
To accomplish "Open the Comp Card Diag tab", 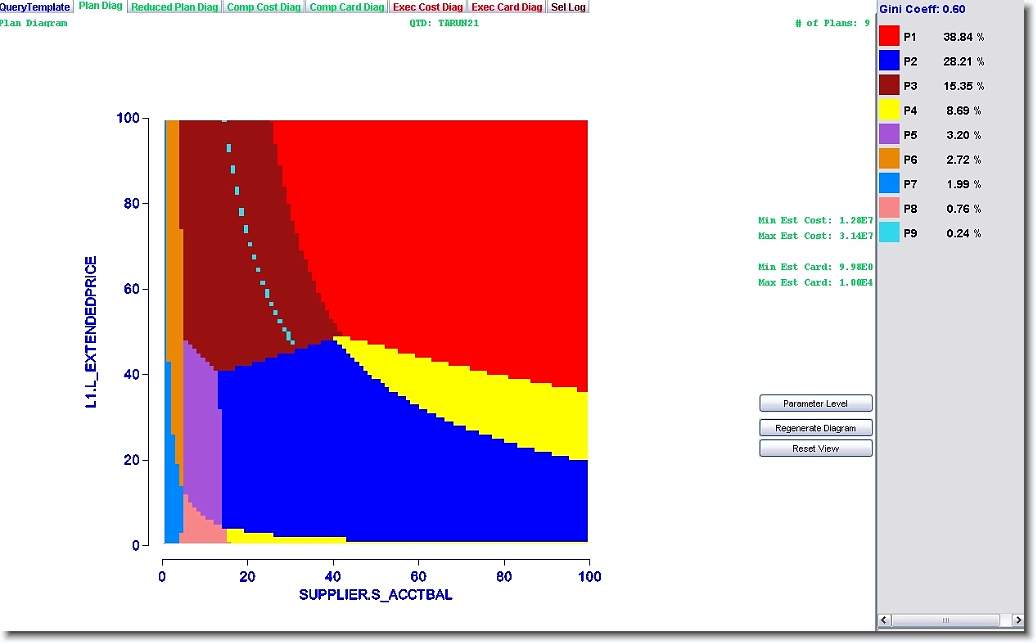I will click(346, 7).
